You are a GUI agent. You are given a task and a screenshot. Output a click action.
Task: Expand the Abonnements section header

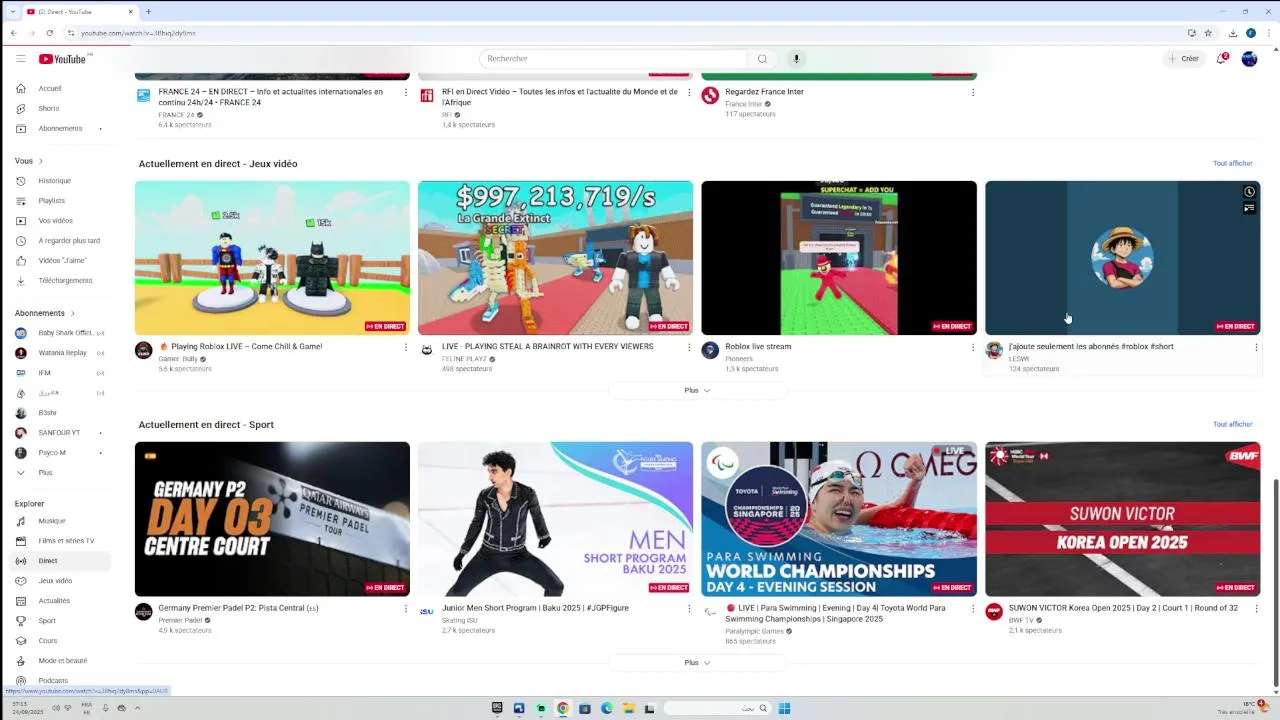[45, 313]
